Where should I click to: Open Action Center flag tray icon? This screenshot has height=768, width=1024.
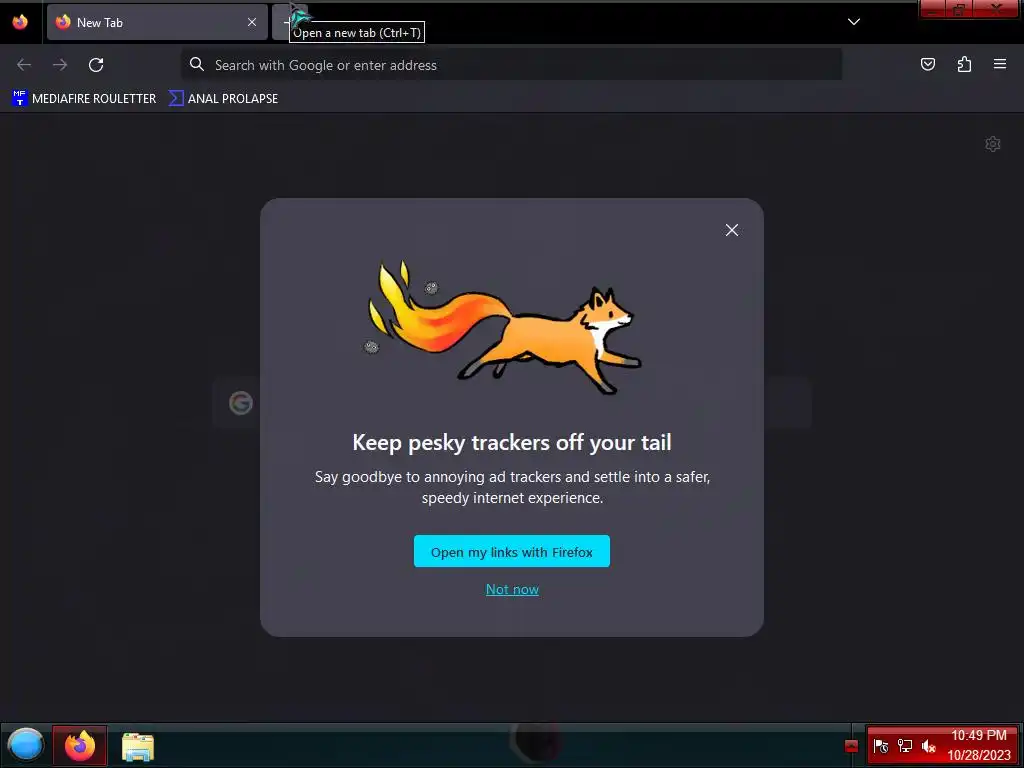point(881,746)
